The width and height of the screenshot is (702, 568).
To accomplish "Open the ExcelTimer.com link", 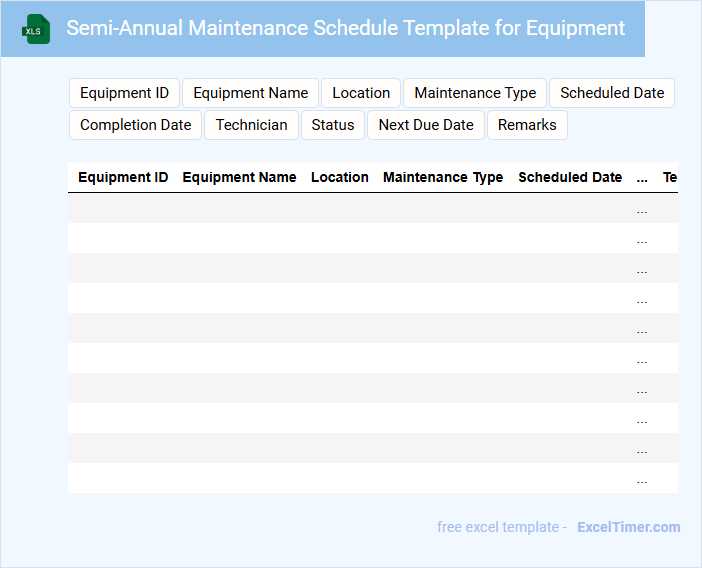I will (628, 527).
